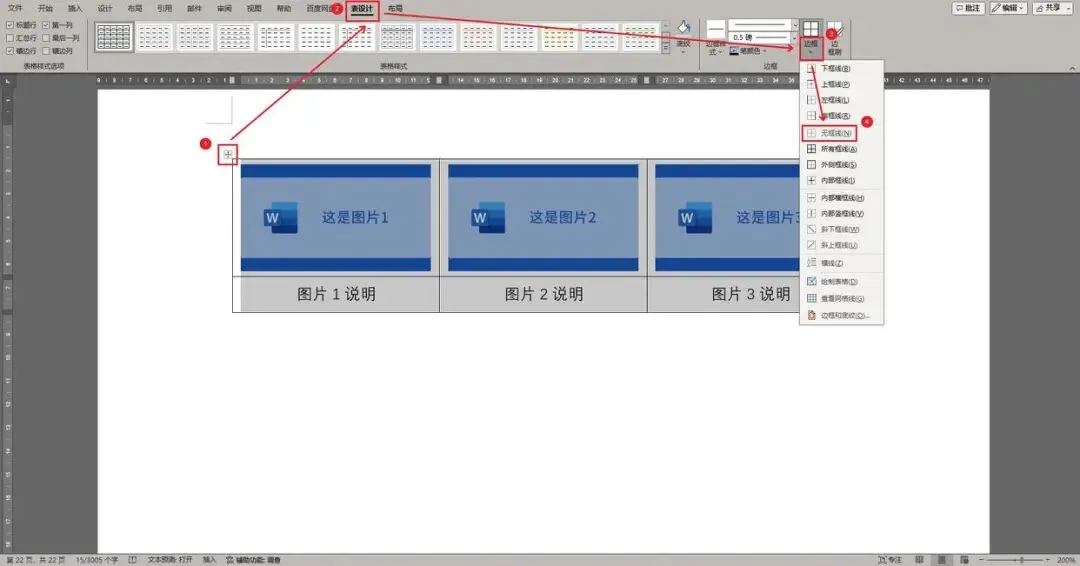The height and width of the screenshot is (566, 1080).
Task: Click the 横线 horizontal line icon
Action: tap(811, 263)
